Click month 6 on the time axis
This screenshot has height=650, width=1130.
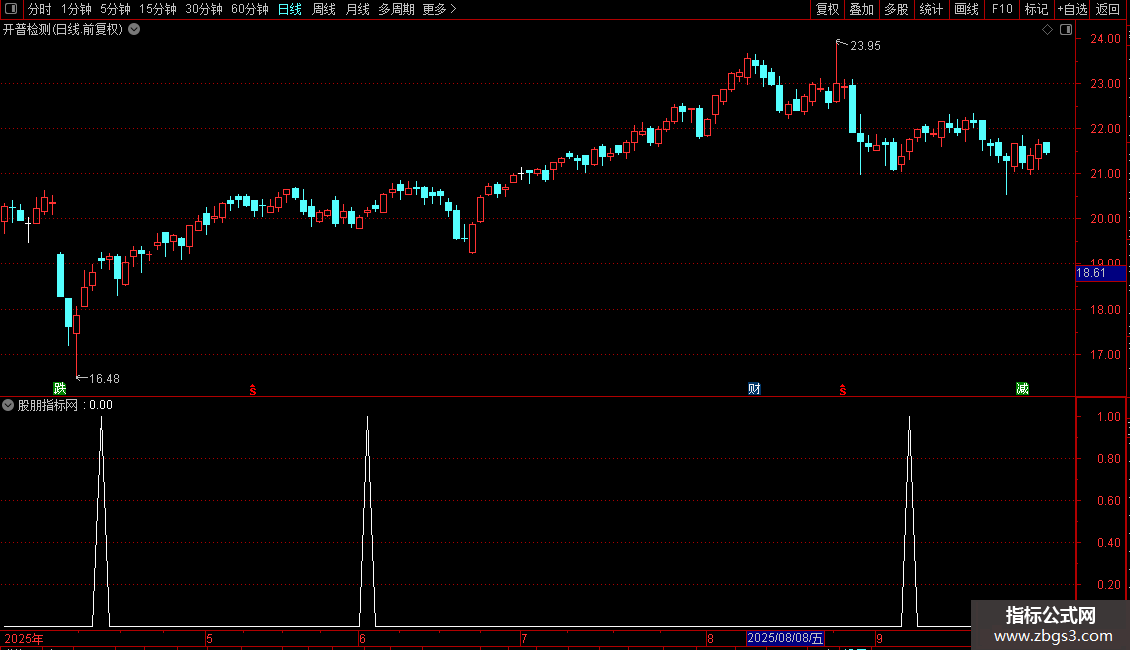coord(362,638)
